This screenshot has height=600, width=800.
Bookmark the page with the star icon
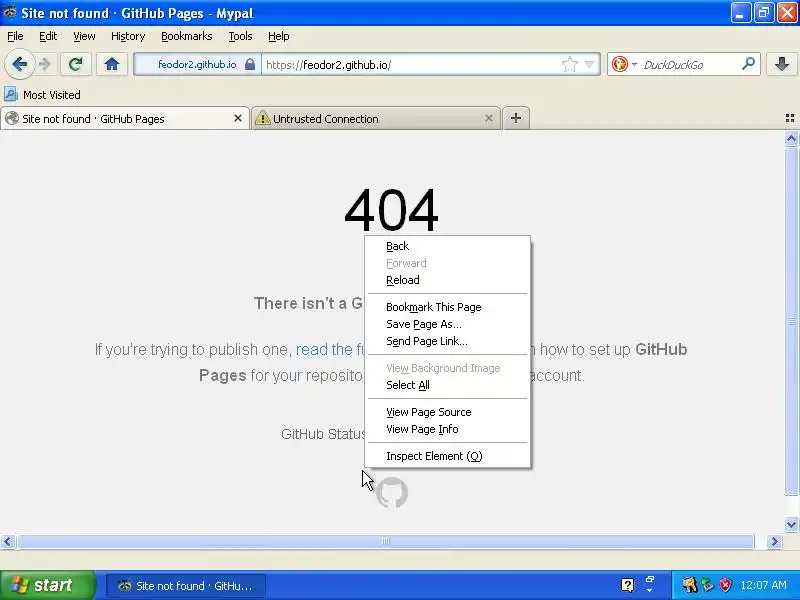pyautogui.click(x=569, y=64)
